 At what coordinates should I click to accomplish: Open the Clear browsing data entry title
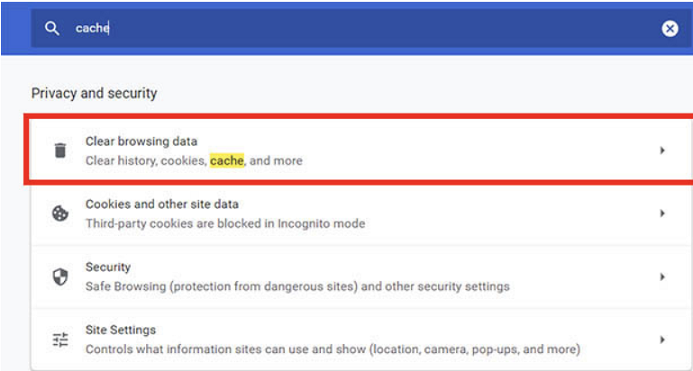(x=141, y=142)
